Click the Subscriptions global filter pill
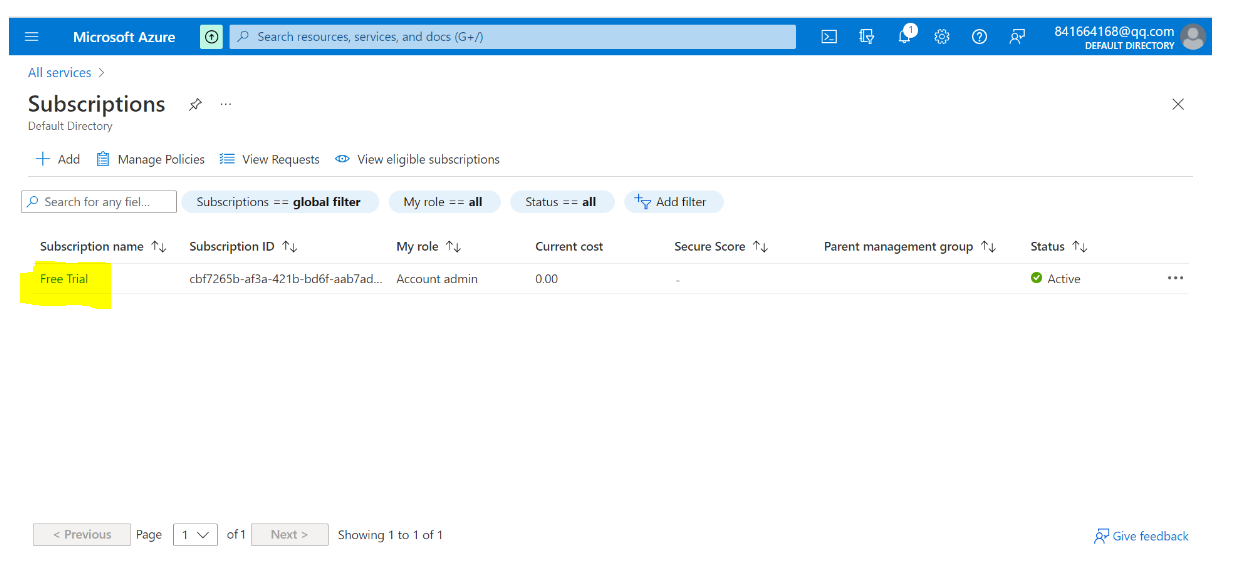This screenshot has width=1242, height=565. (280, 202)
